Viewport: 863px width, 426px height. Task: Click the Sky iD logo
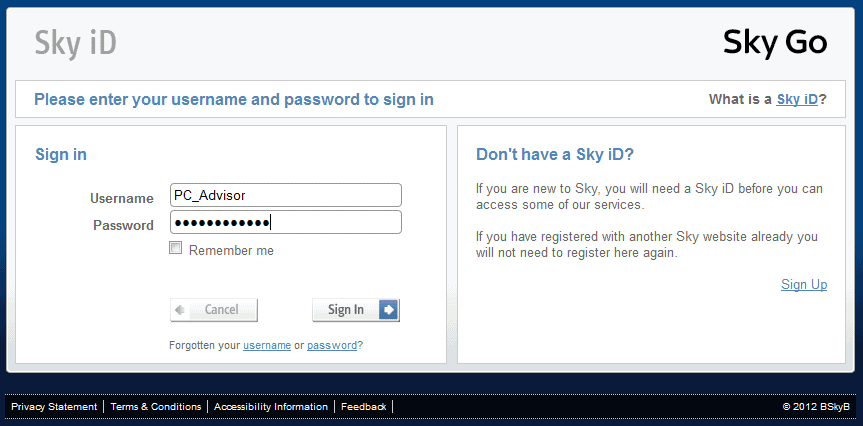(75, 44)
